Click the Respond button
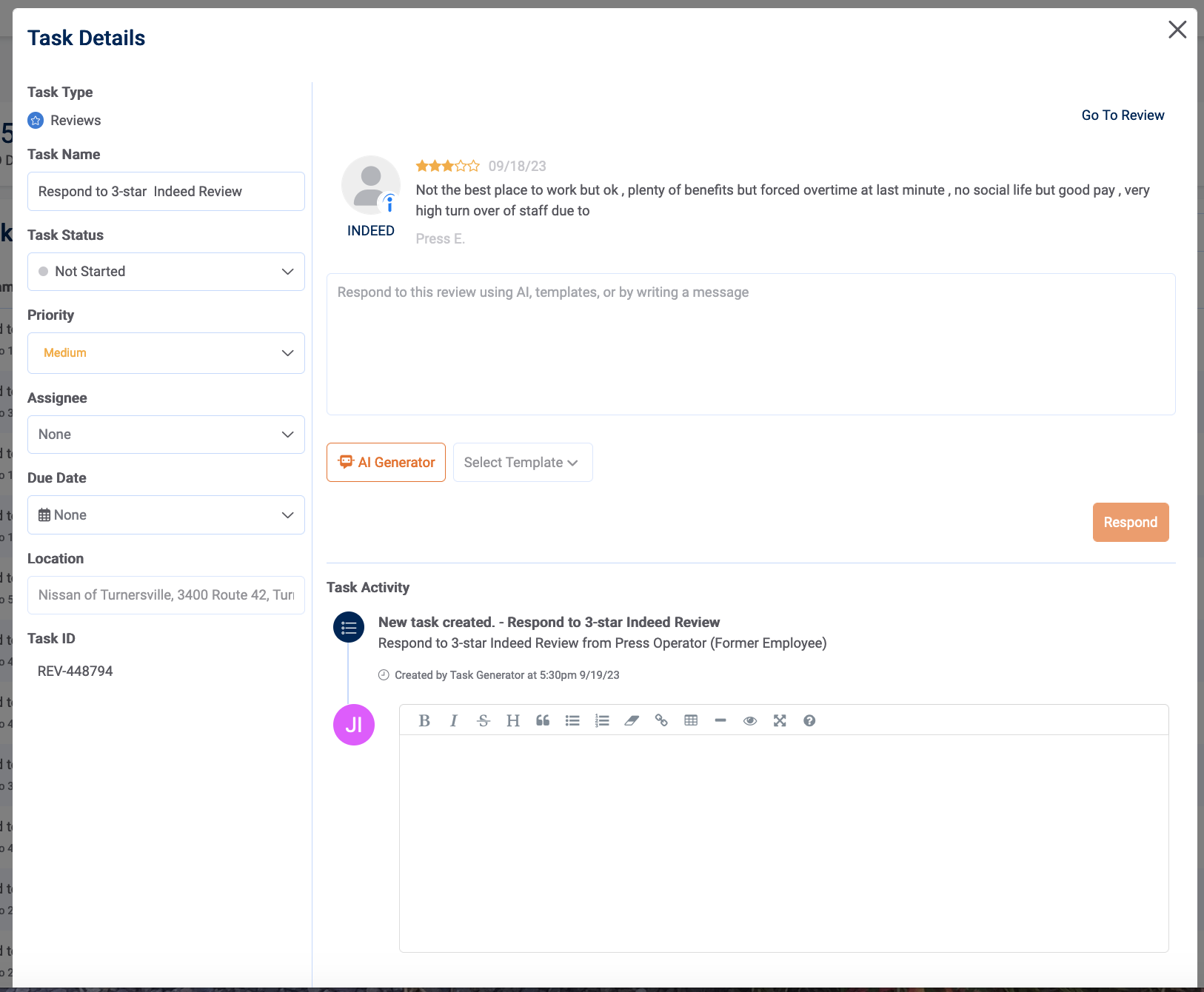The width and height of the screenshot is (1204, 992). click(x=1131, y=522)
